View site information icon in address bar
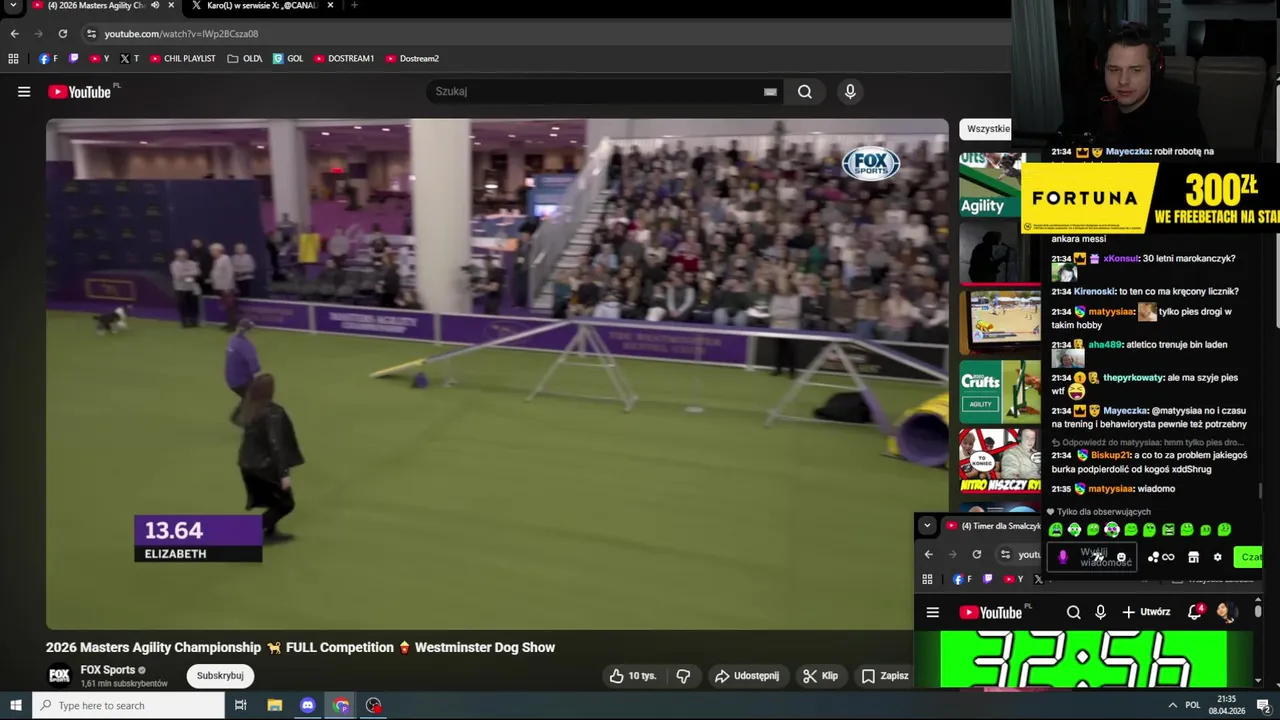Image resolution: width=1280 pixels, height=720 pixels. 91,34
